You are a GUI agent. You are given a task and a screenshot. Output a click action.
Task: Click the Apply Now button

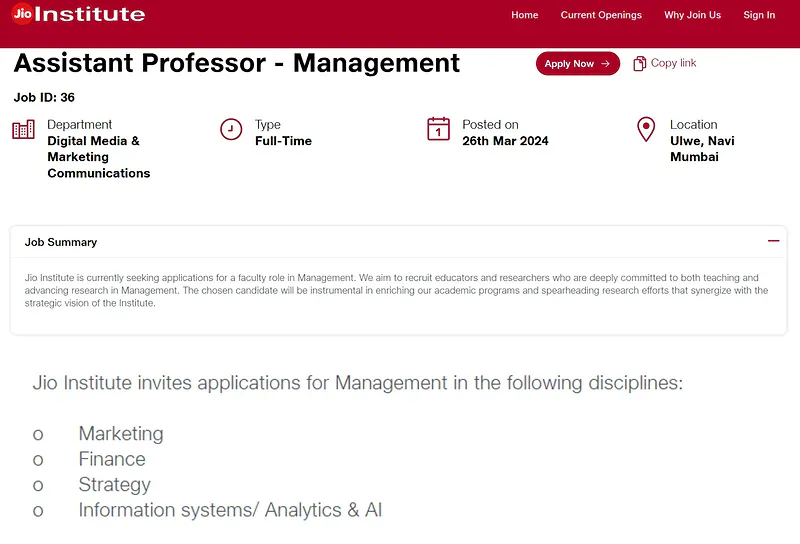pos(578,63)
